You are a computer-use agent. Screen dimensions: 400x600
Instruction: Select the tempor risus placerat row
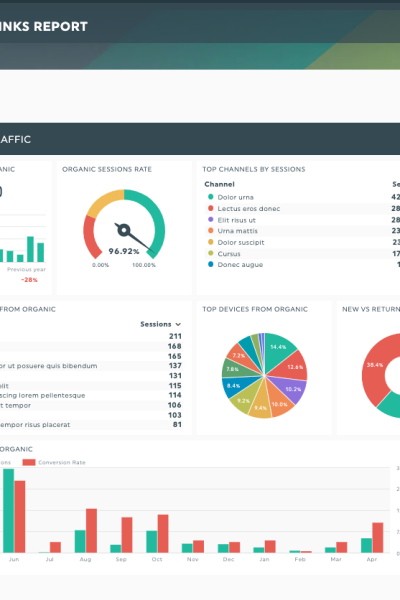pos(91,424)
